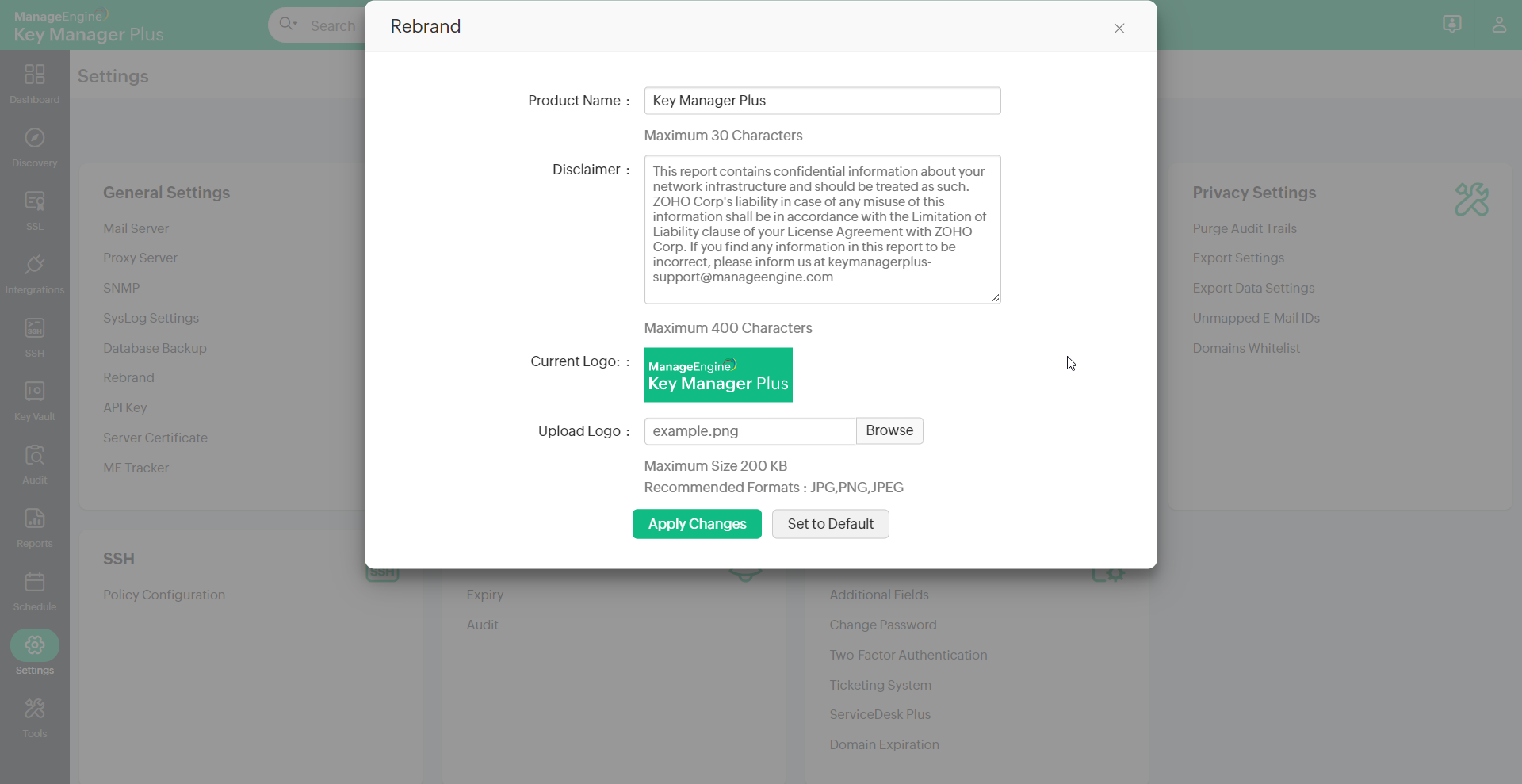Open ME Tracker settings

click(x=136, y=468)
